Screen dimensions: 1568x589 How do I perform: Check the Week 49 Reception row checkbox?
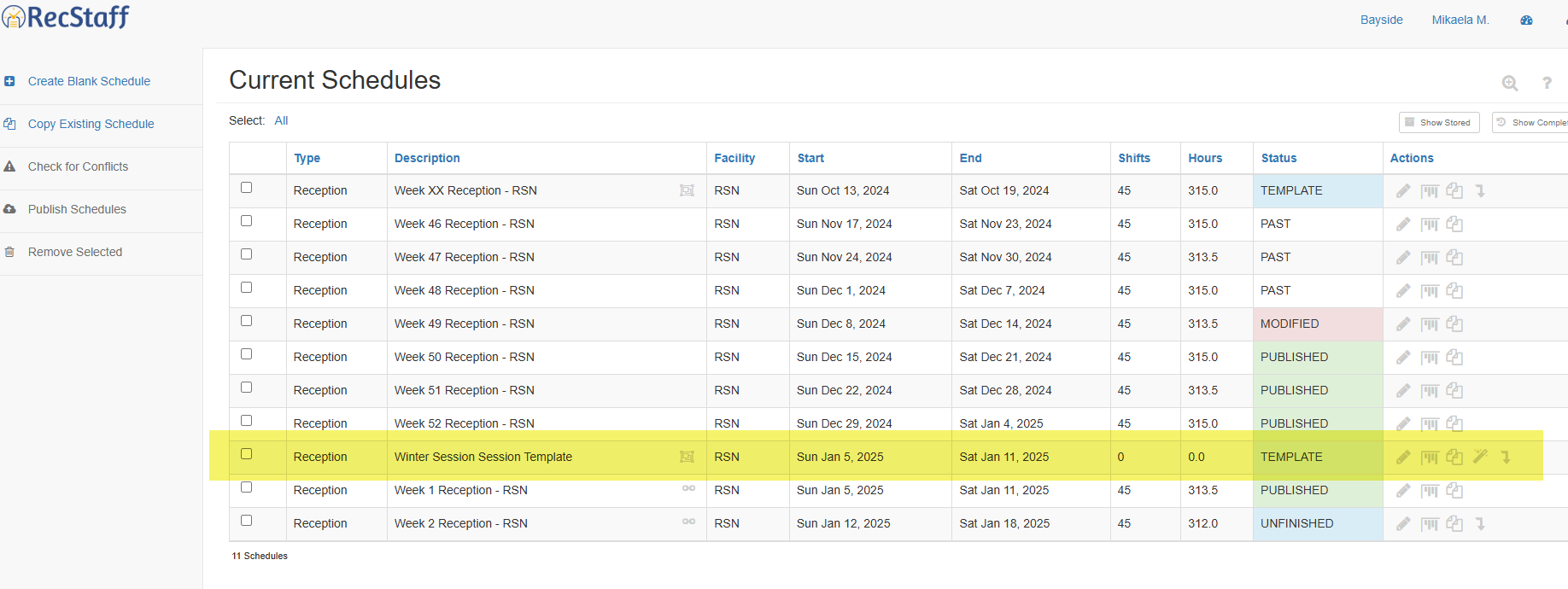click(x=247, y=321)
